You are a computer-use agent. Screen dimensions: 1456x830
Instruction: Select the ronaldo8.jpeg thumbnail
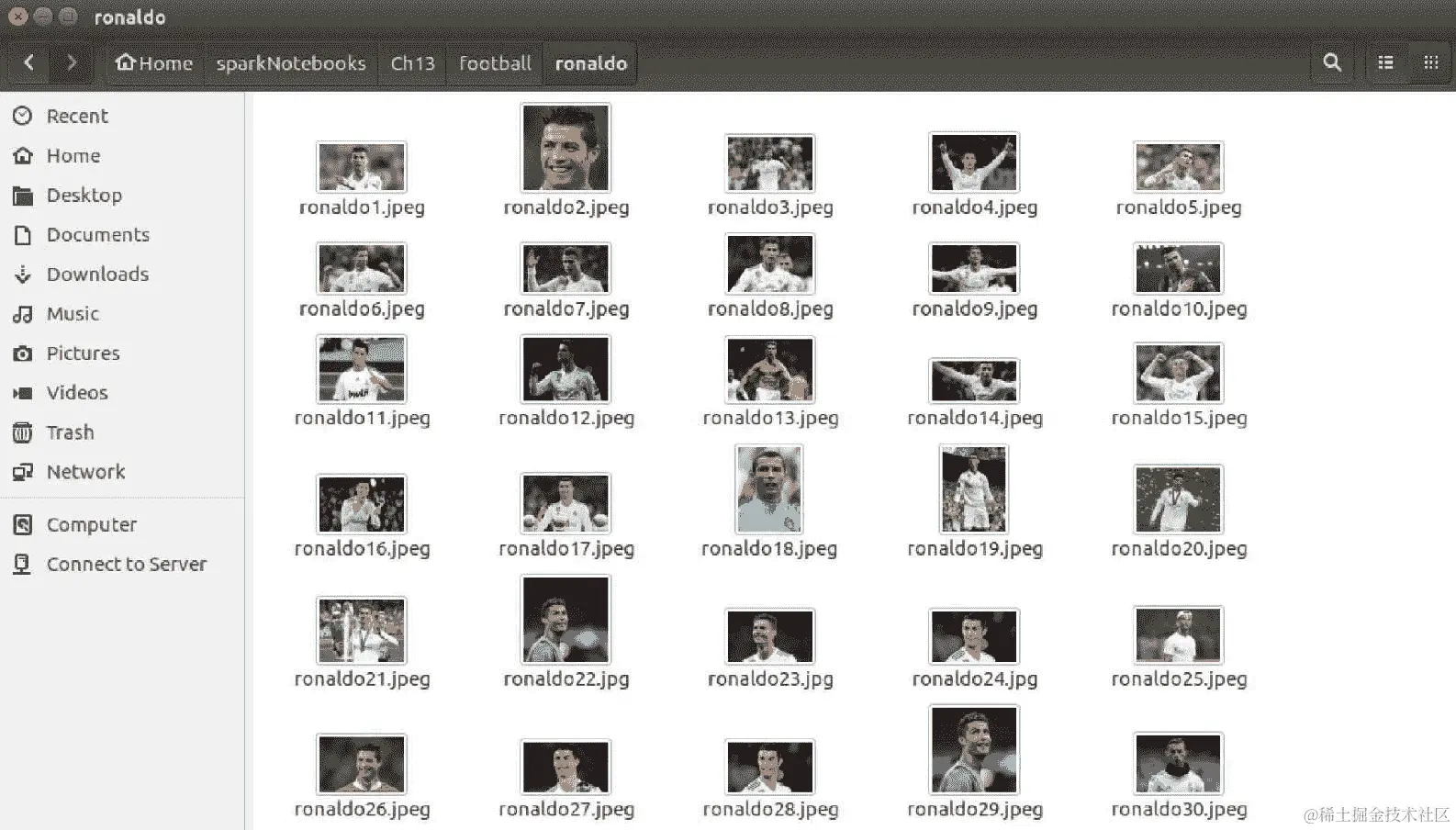[x=769, y=264]
